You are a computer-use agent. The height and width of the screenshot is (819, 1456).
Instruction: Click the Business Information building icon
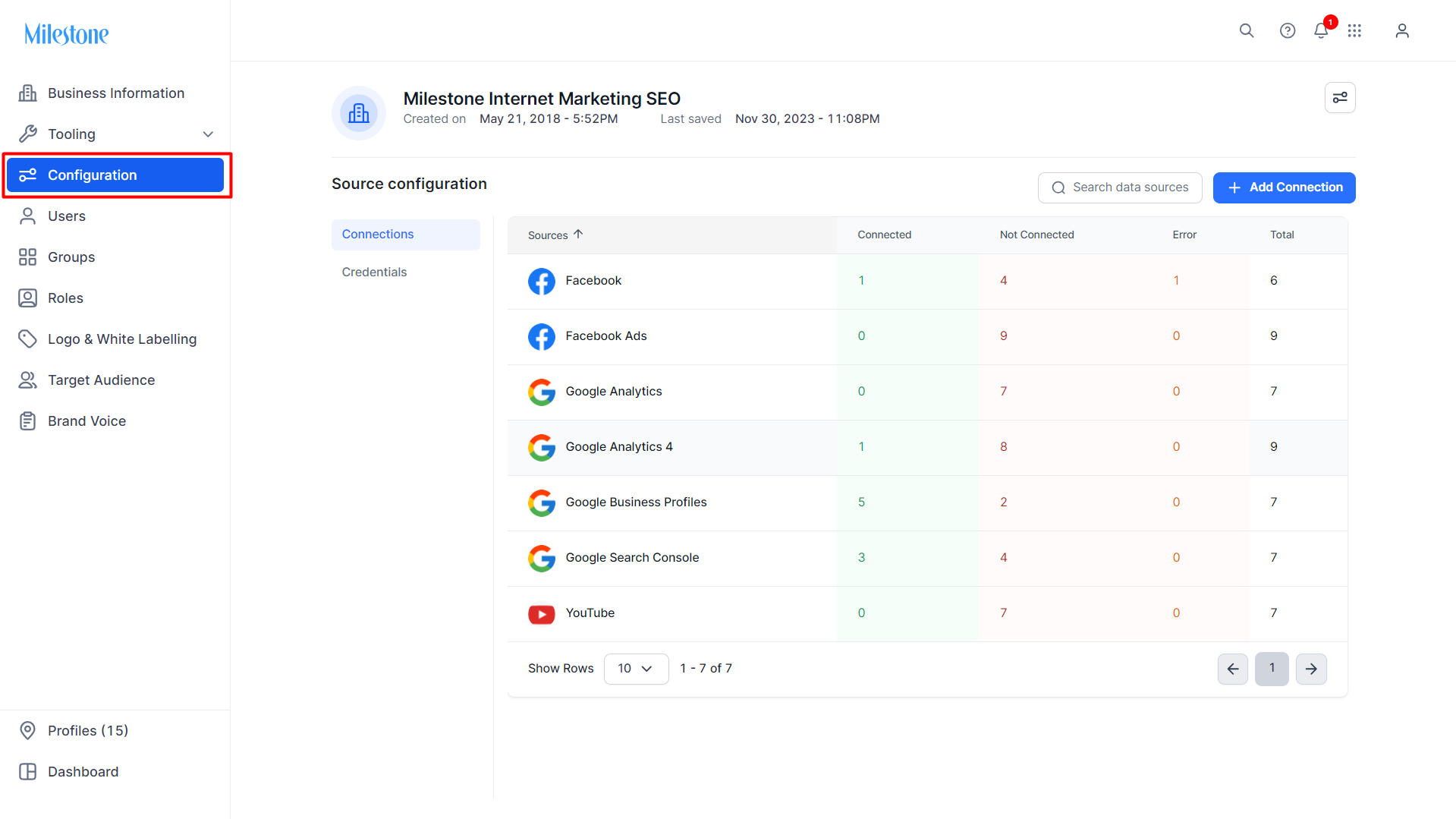click(28, 93)
